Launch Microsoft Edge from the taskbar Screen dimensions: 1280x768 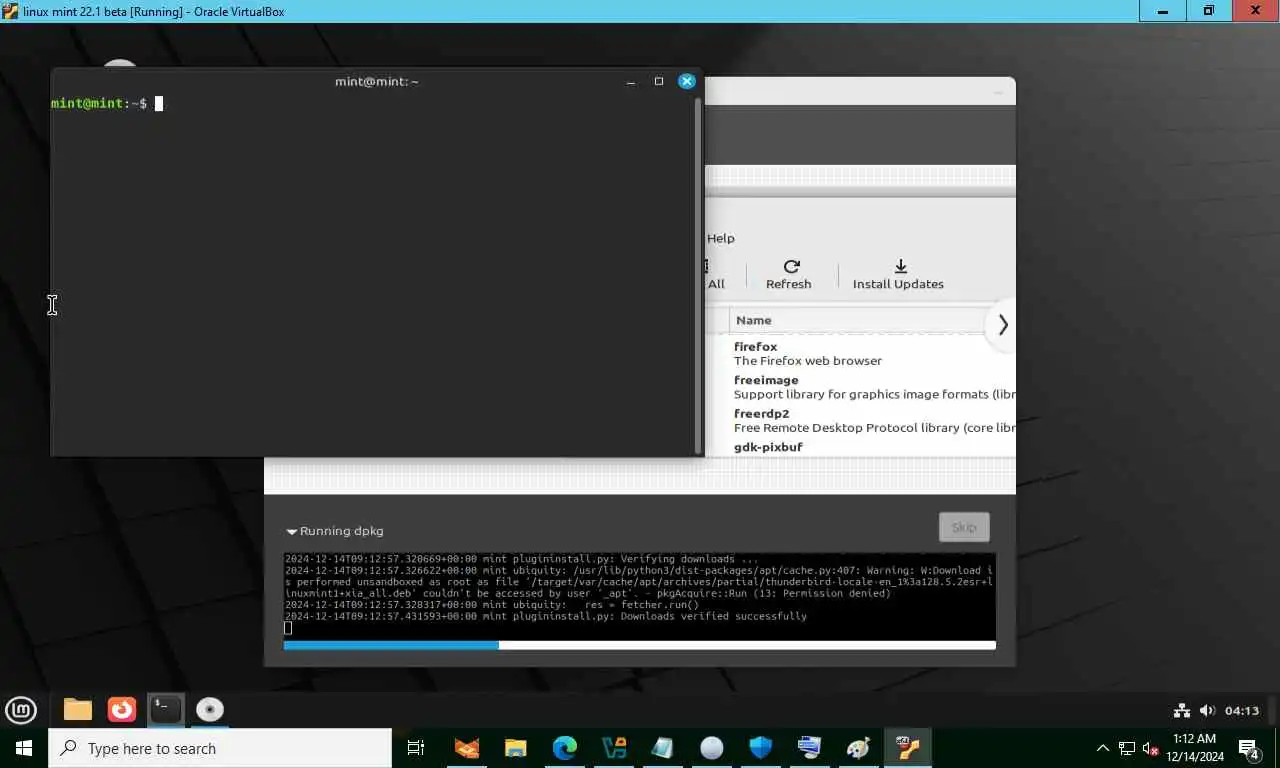tap(565, 748)
